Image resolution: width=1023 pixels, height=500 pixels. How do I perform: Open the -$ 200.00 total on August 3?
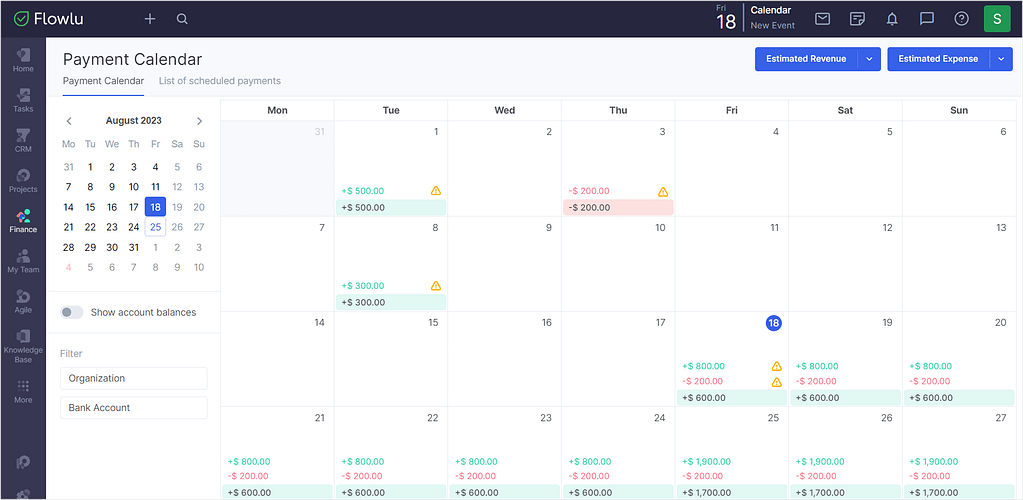[618, 208]
